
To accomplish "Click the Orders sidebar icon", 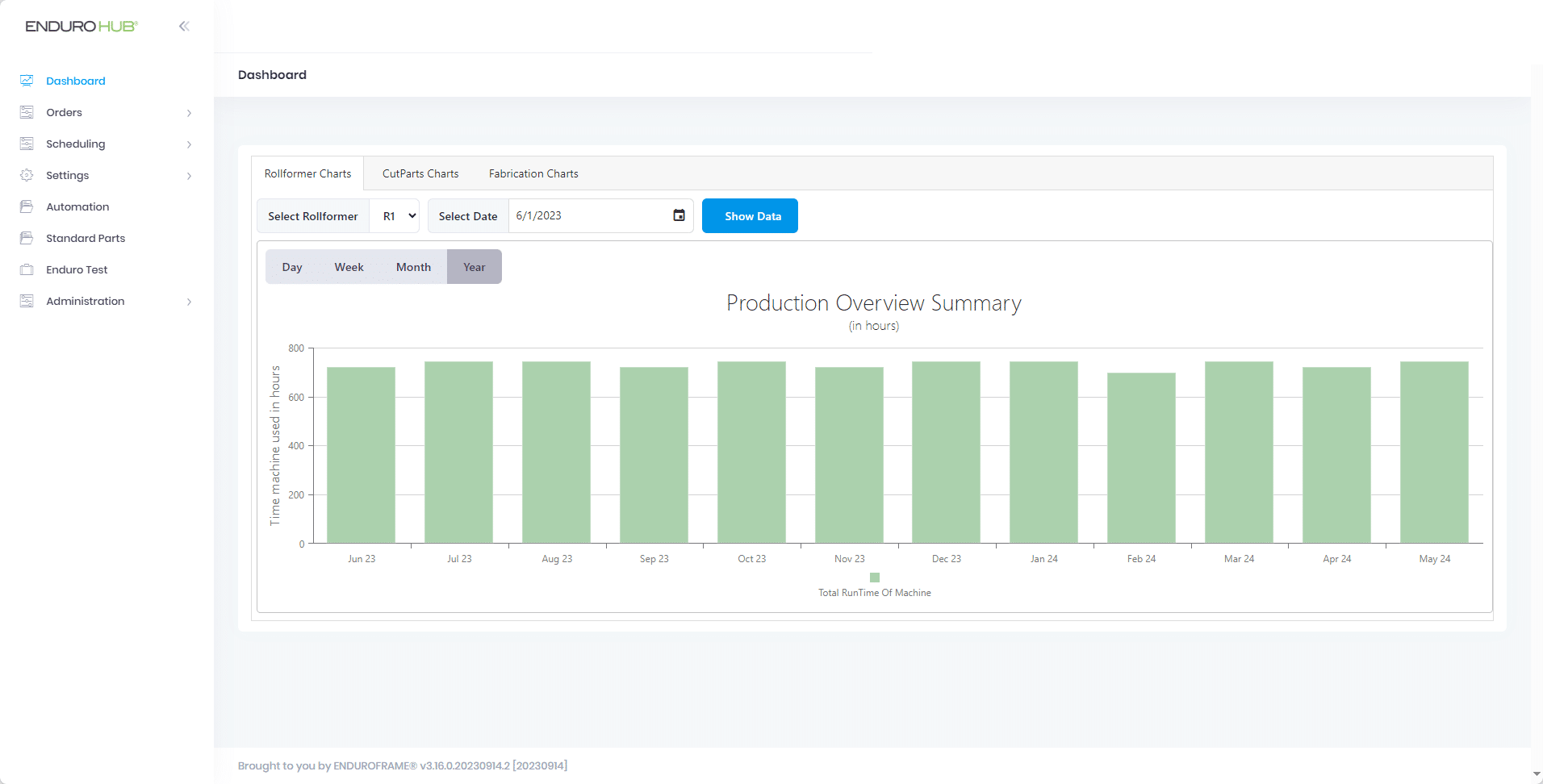I will tap(27, 112).
